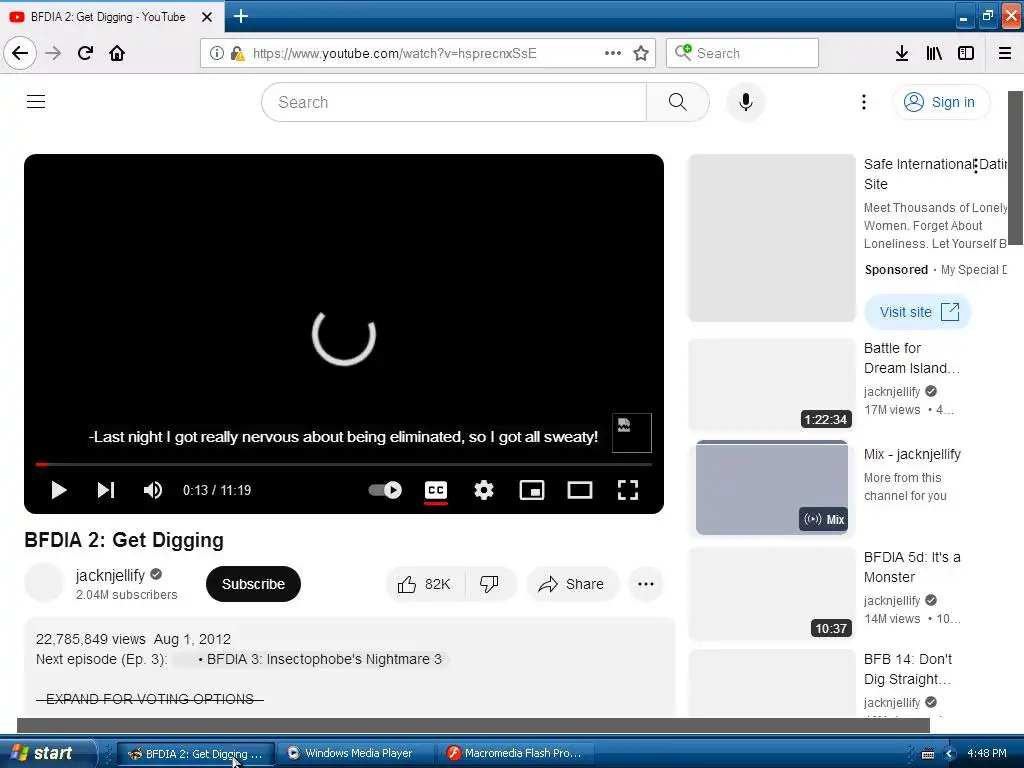1024x768 pixels.
Task: Bookmark this page with the star icon
Action: click(641, 53)
